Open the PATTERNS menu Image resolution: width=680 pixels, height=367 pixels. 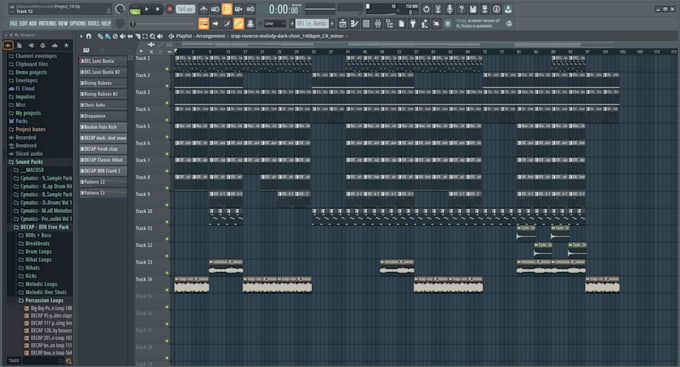[47, 23]
